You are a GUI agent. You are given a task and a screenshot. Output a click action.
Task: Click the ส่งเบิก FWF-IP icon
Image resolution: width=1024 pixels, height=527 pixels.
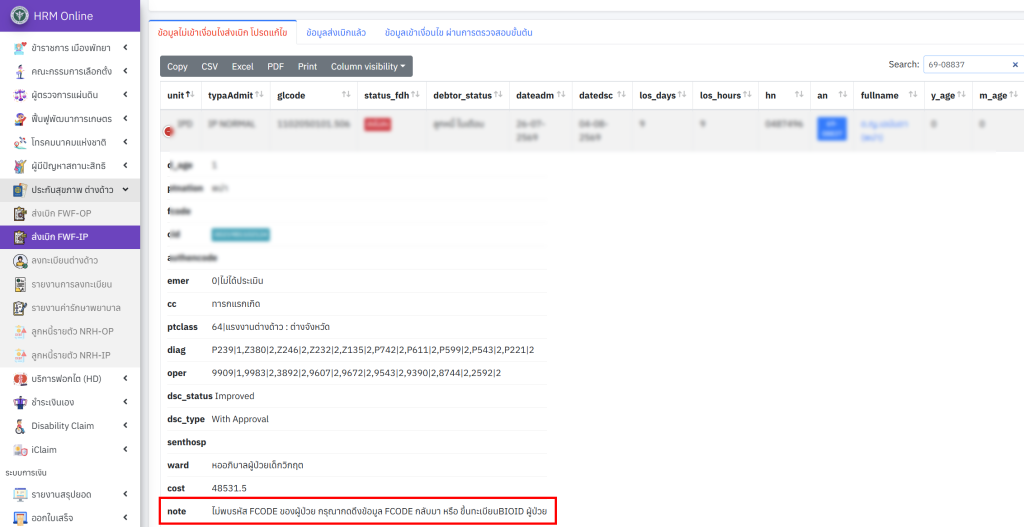click(x=20, y=237)
